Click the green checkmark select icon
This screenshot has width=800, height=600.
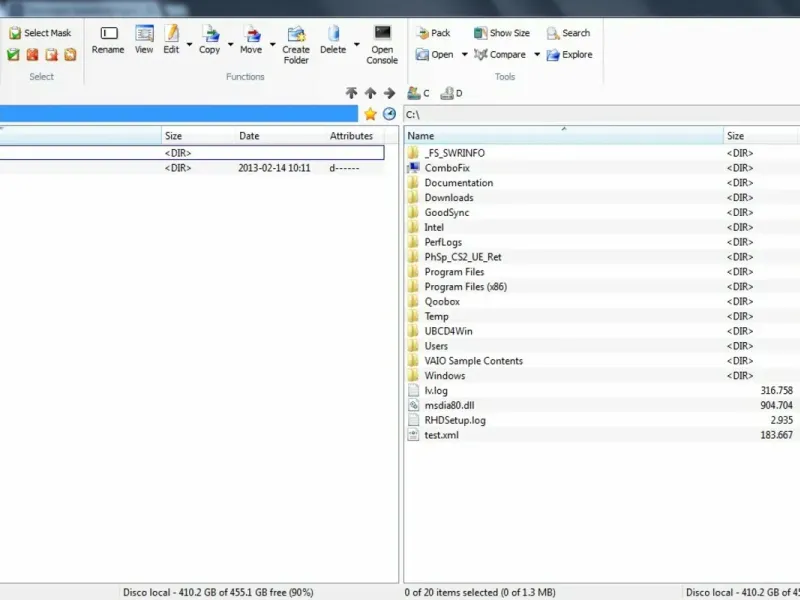pos(13,55)
